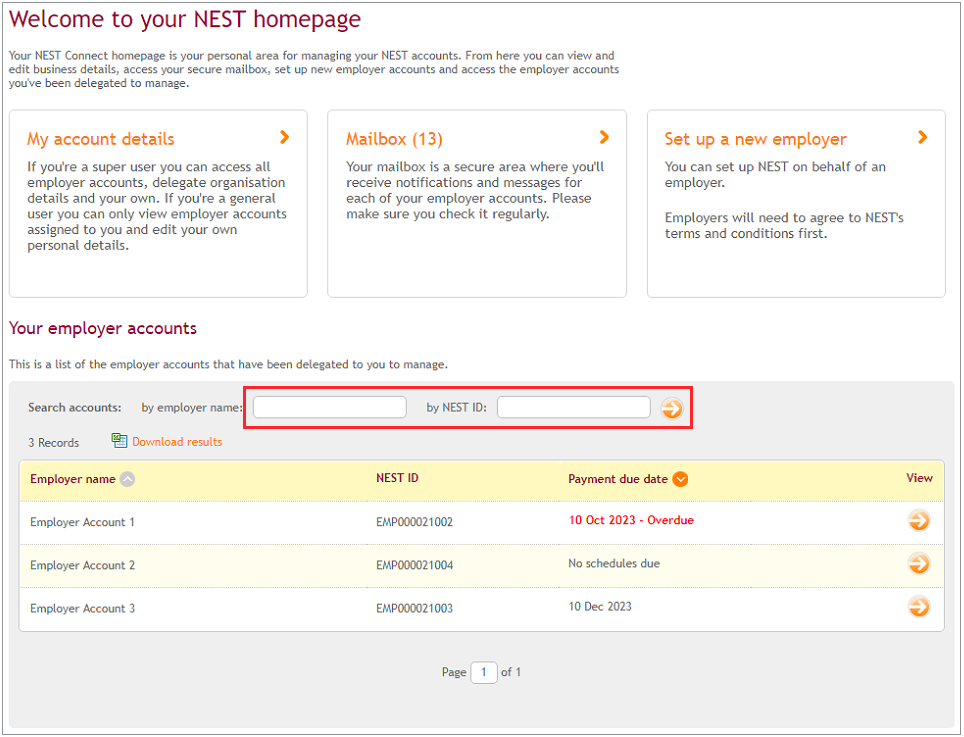Open Employer Account 1 view arrow
Screen dimensions: 964x737
[x=919, y=521]
